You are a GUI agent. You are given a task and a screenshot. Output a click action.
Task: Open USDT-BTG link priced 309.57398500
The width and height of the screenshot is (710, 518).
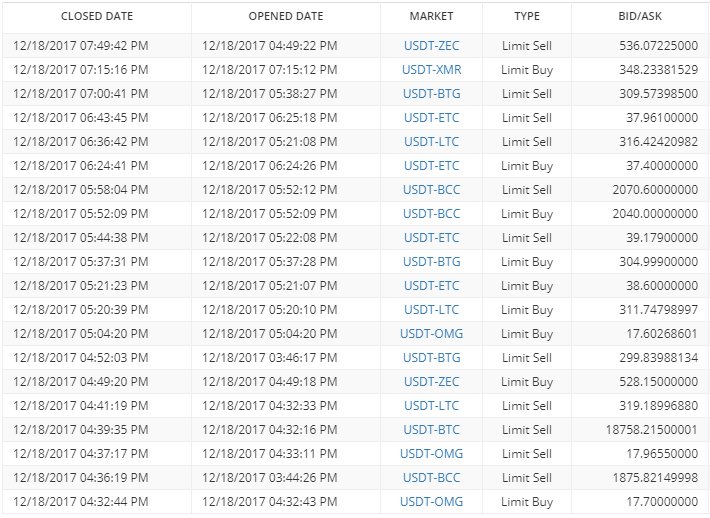432,94
